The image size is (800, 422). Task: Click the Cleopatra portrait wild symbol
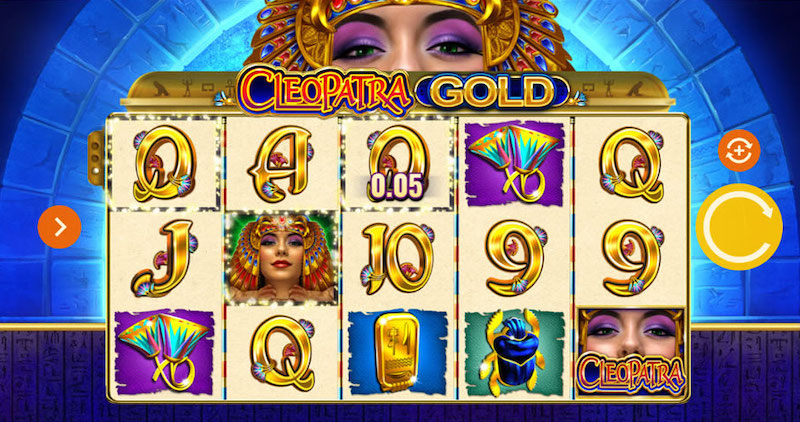pos(281,259)
